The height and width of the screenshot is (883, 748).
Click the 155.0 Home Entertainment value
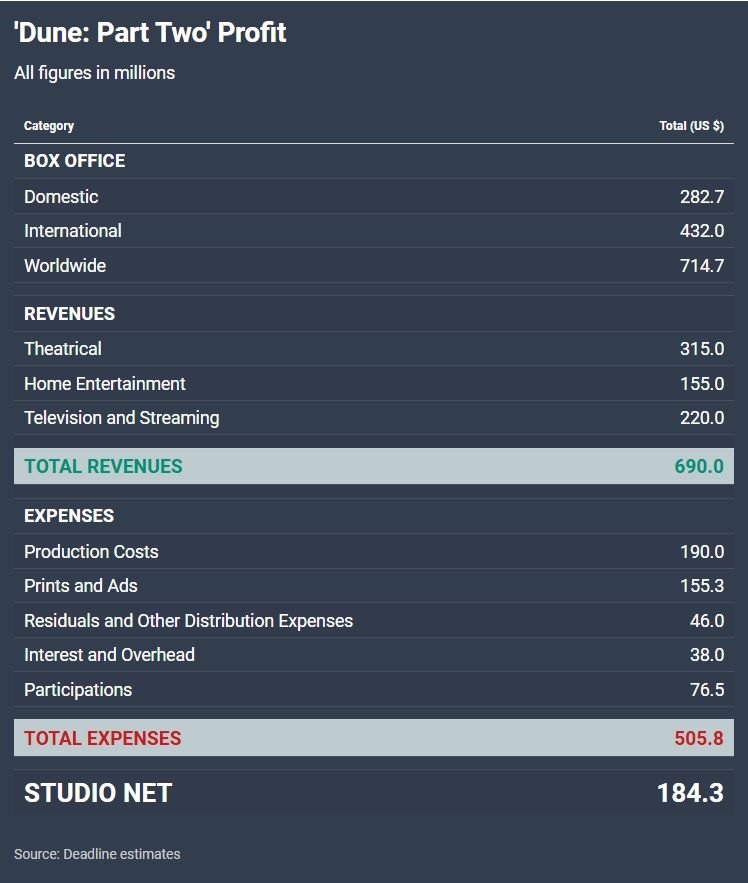(x=702, y=383)
